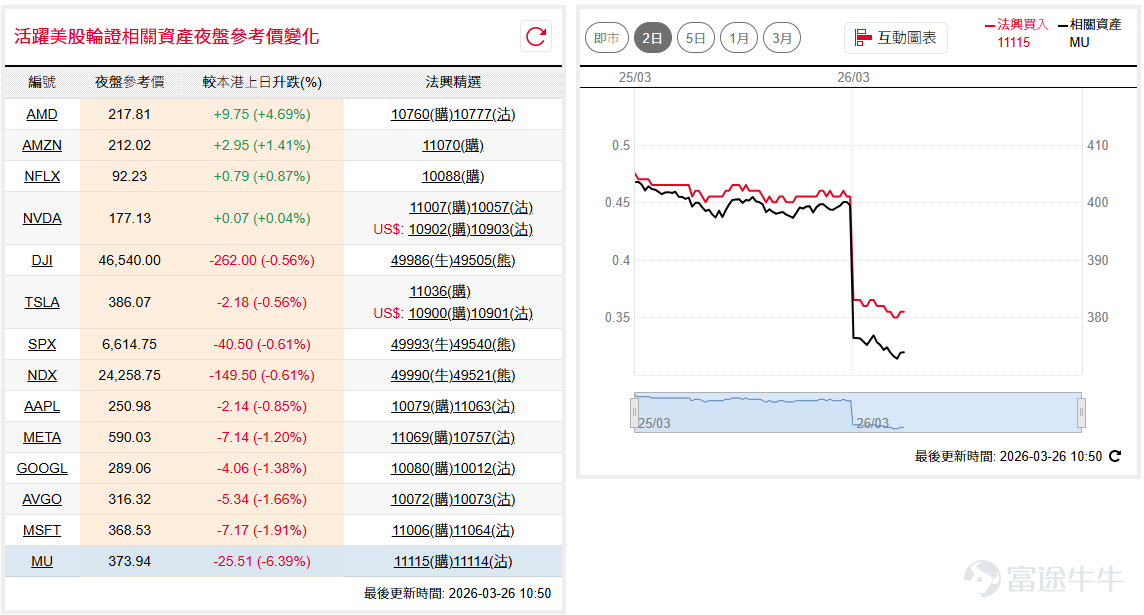This screenshot has height=615, width=1144.
Task: Open META warrant 11069(購)
Action: [x=422, y=437]
